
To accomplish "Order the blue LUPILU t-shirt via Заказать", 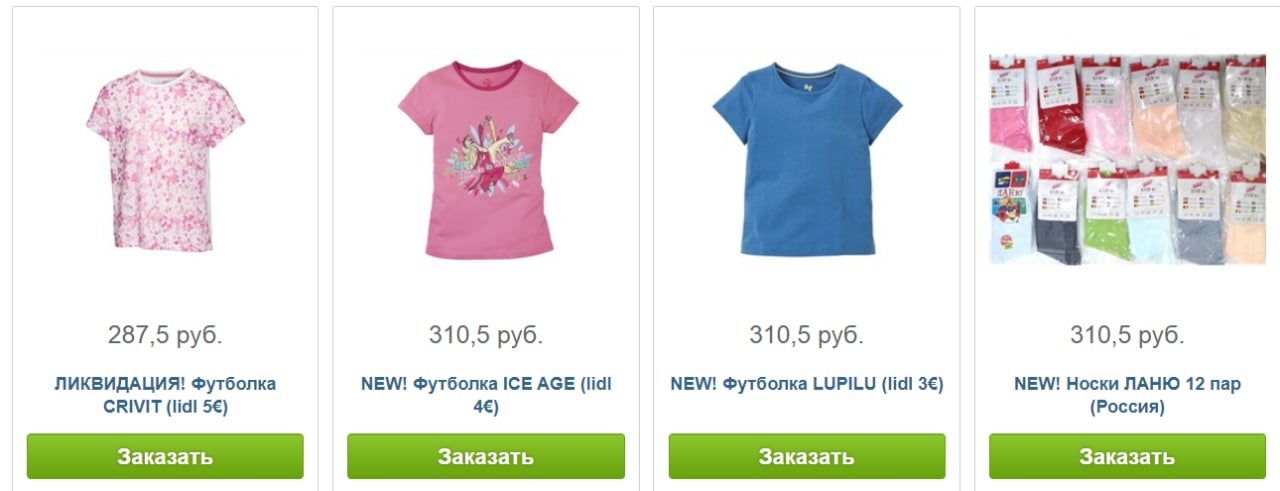I will pyautogui.click(x=807, y=456).
